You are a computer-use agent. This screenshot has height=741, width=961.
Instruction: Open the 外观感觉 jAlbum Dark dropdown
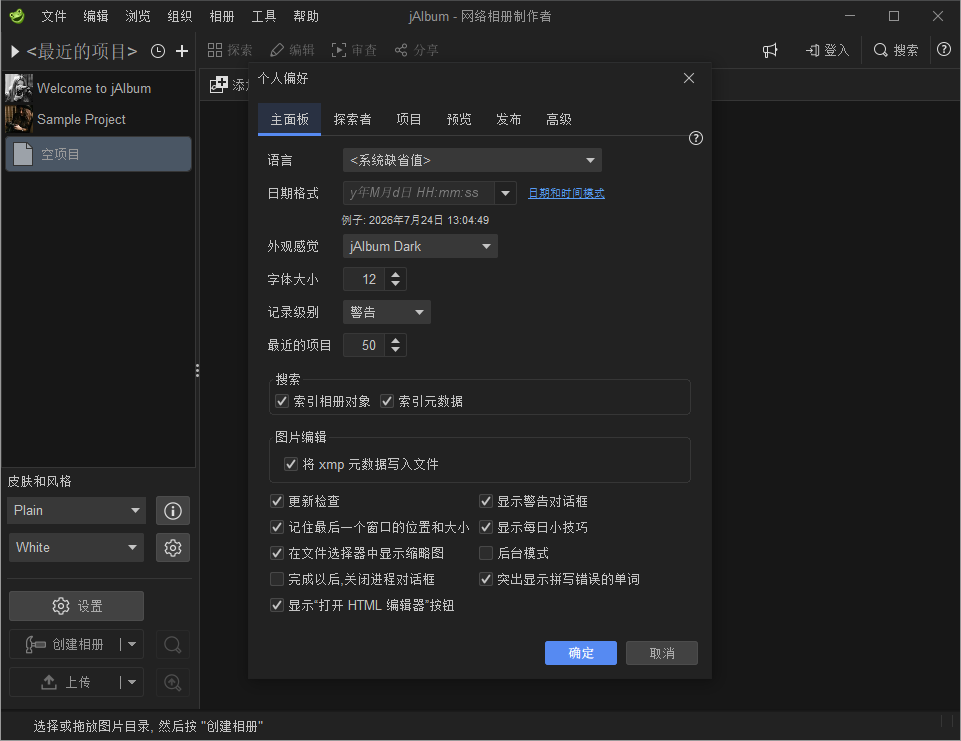(x=420, y=246)
